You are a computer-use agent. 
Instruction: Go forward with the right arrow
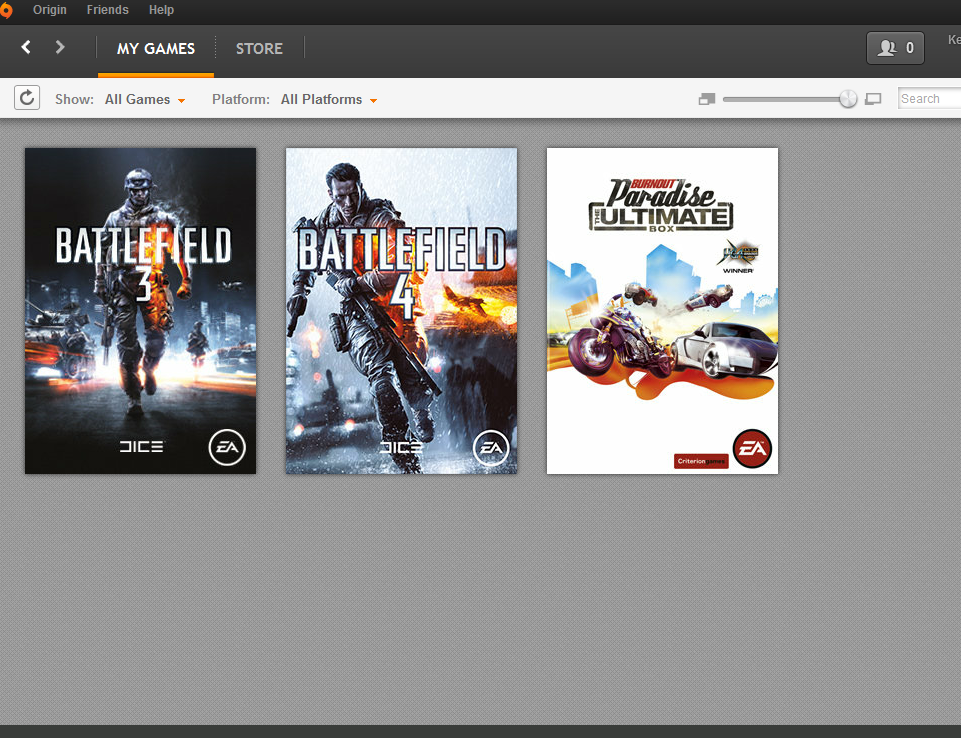click(x=59, y=47)
